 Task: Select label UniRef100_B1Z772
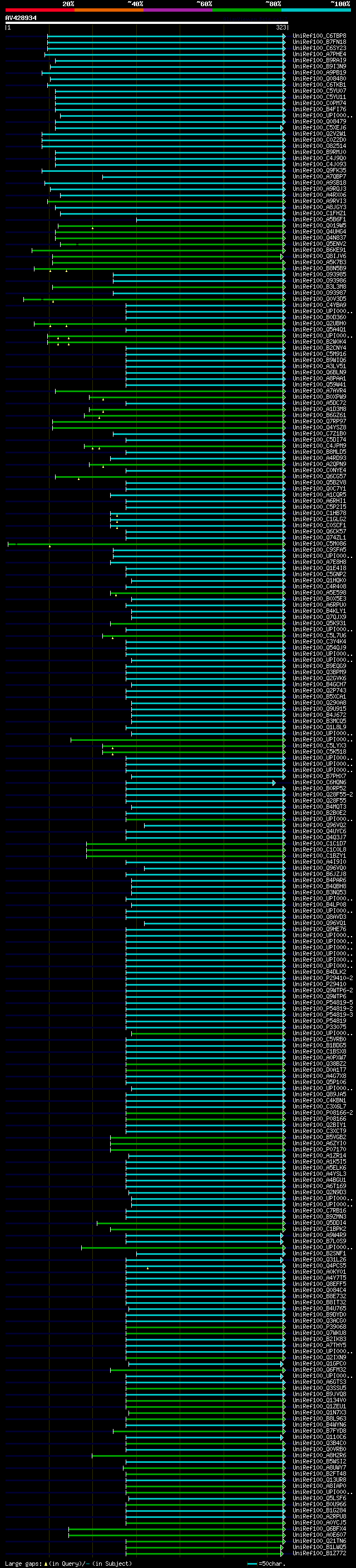pos(319,1553)
